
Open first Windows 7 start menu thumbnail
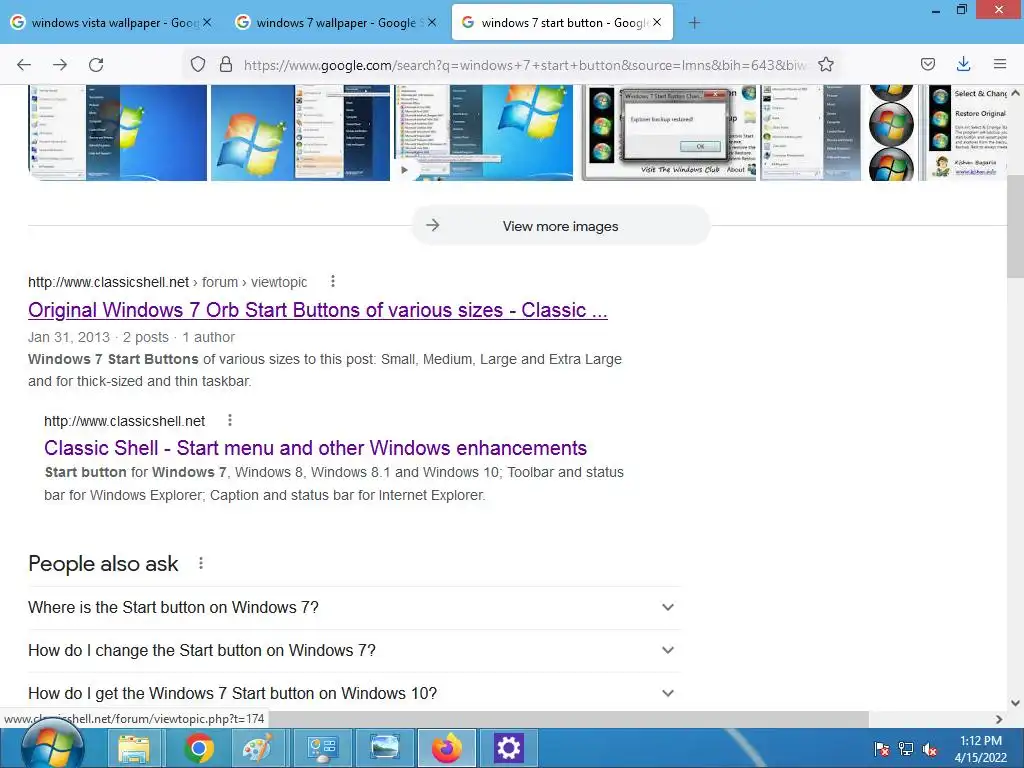click(118, 133)
